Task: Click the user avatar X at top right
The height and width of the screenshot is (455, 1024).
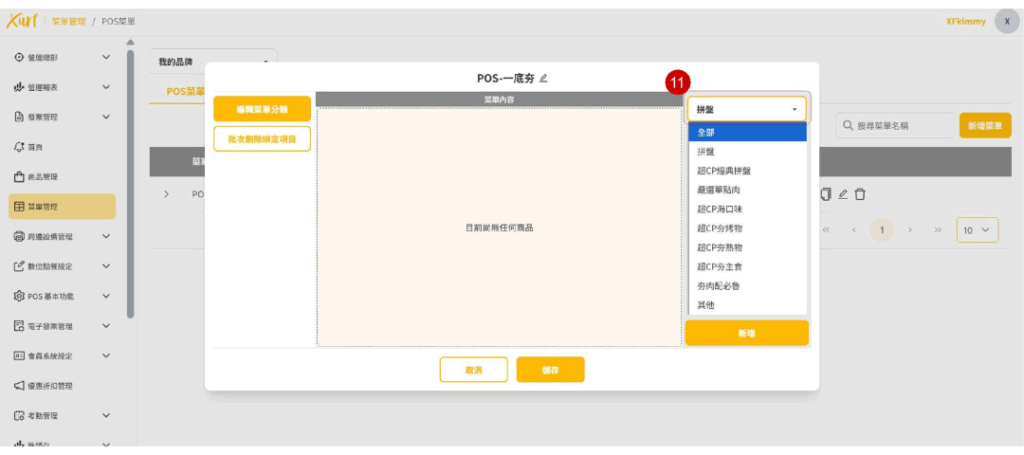Action: click(1006, 21)
